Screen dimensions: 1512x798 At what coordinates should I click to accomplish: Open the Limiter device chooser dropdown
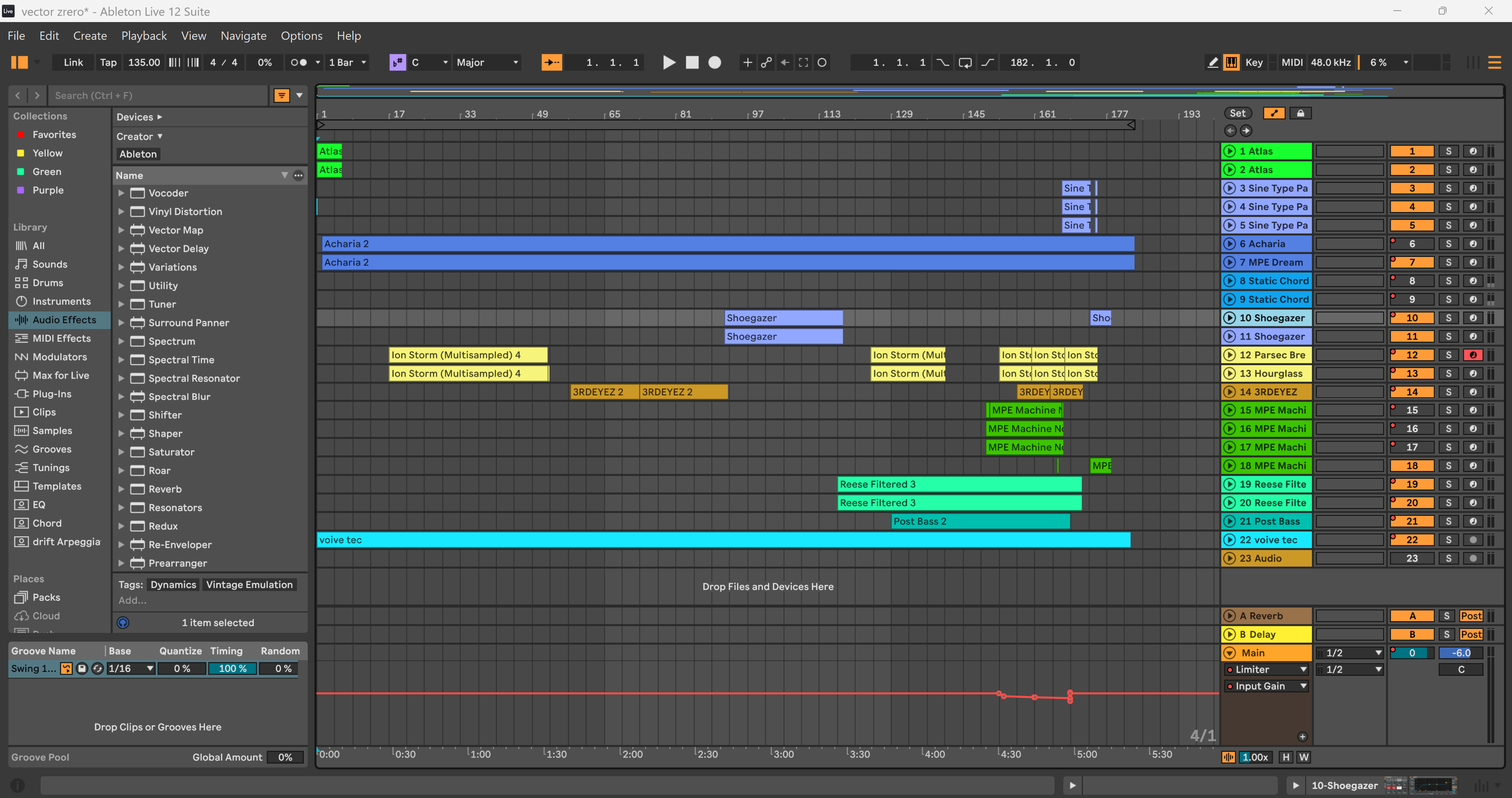(1267, 670)
